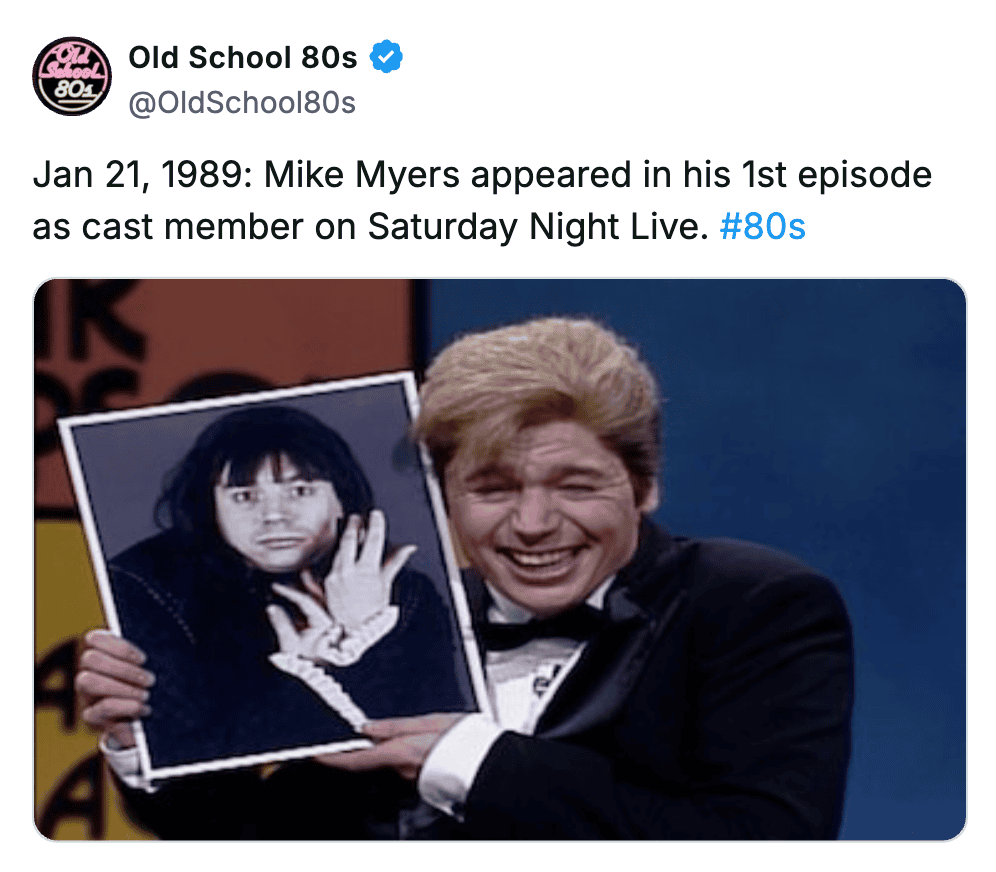Open the Old School 80s display name

pyautogui.click(x=243, y=57)
